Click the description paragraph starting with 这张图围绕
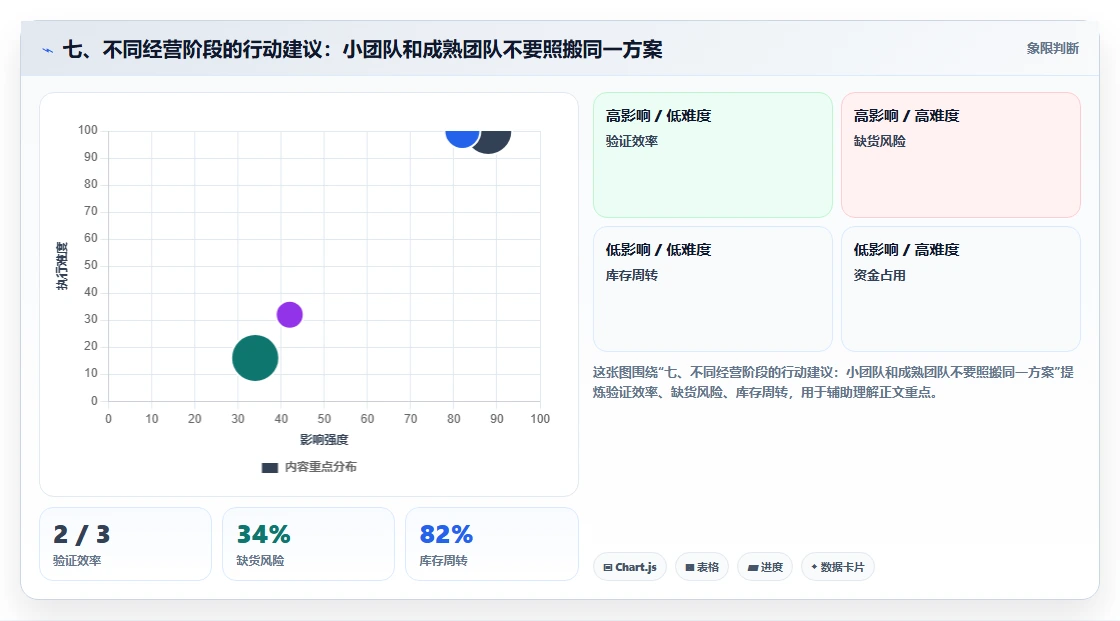Image resolution: width=1120 pixels, height=621 pixels. pyautogui.click(x=833, y=382)
